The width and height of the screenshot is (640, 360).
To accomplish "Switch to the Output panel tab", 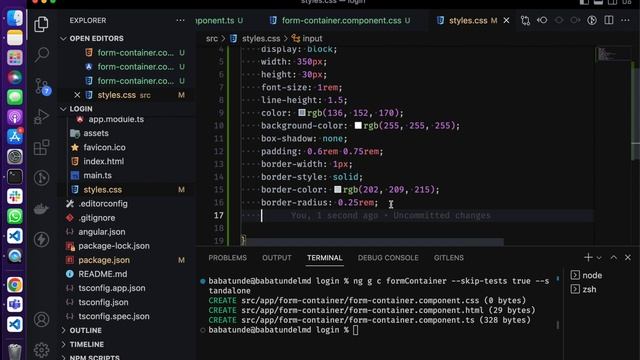I will (277, 258).
